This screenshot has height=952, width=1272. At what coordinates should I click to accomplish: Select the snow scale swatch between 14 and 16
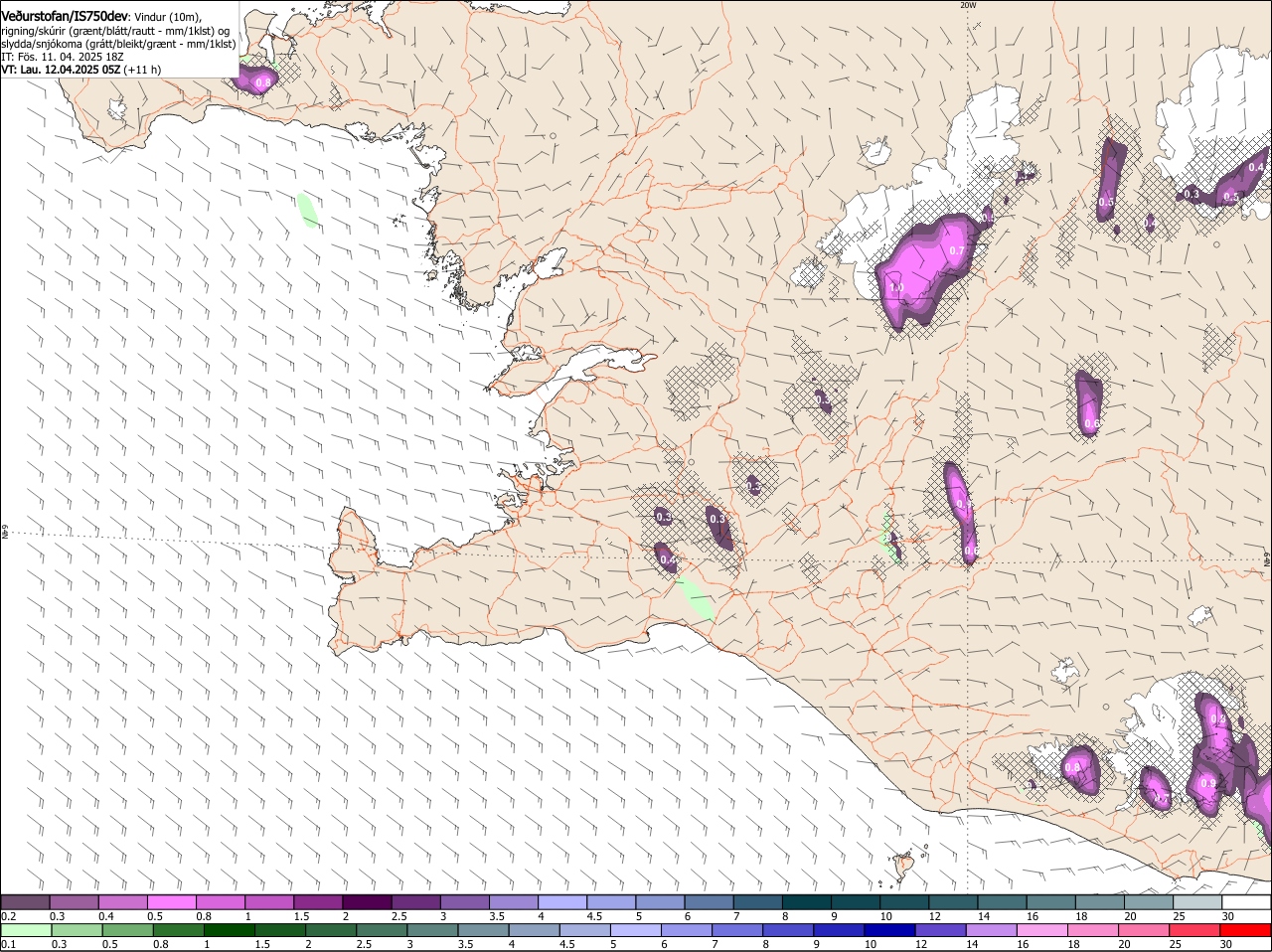coord(1003,901)
